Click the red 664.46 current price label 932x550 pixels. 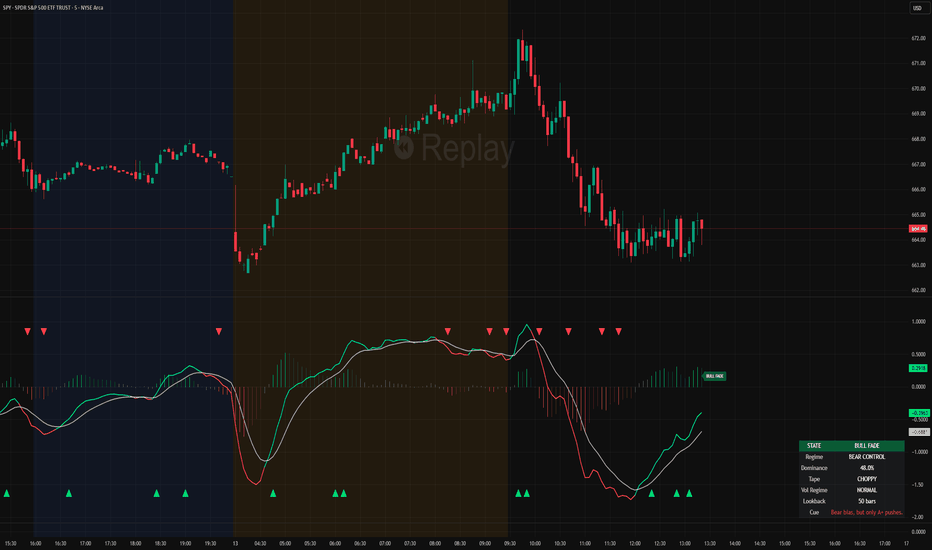(918, 228)
